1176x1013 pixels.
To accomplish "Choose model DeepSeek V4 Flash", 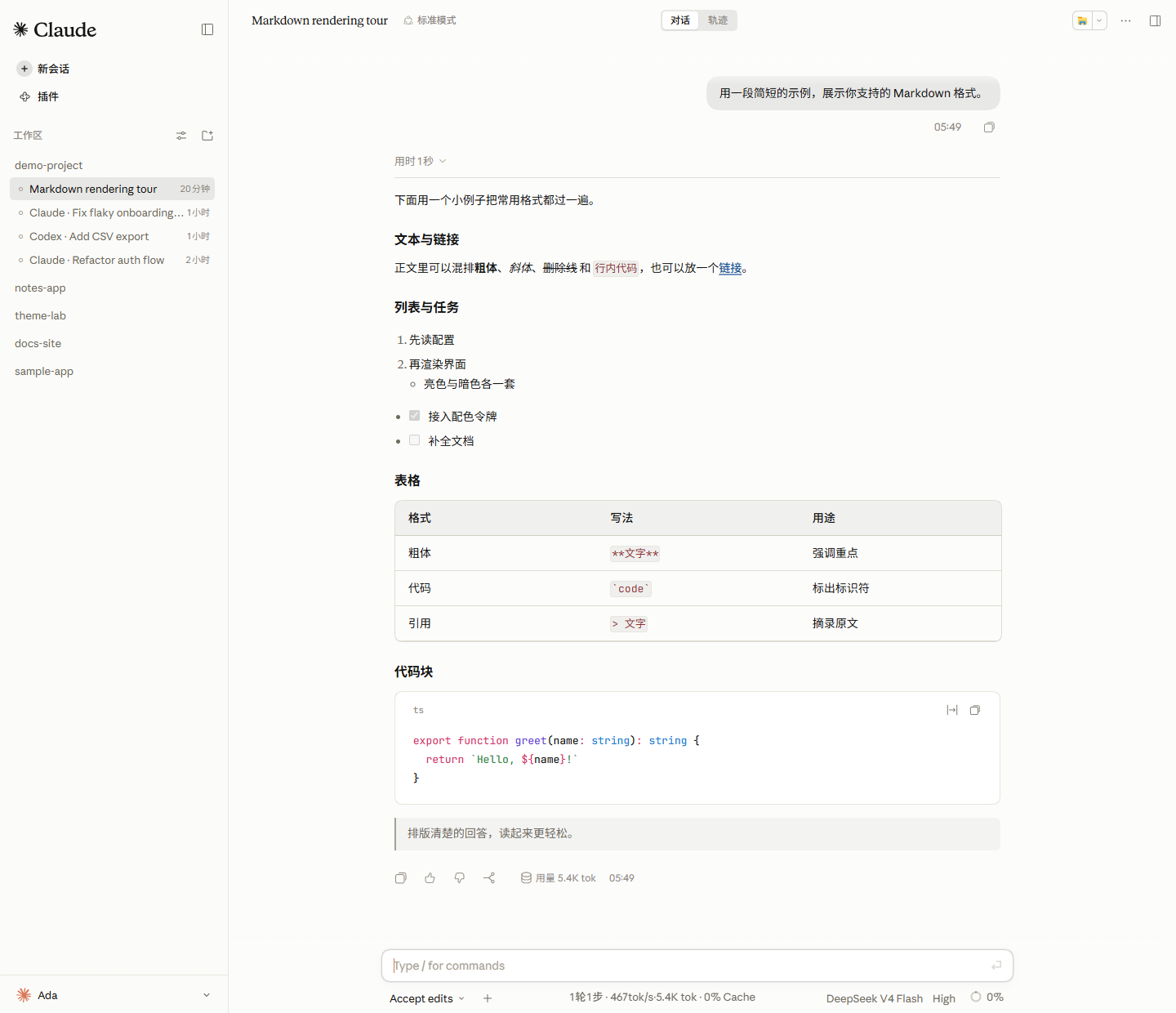I will (875, 998).
